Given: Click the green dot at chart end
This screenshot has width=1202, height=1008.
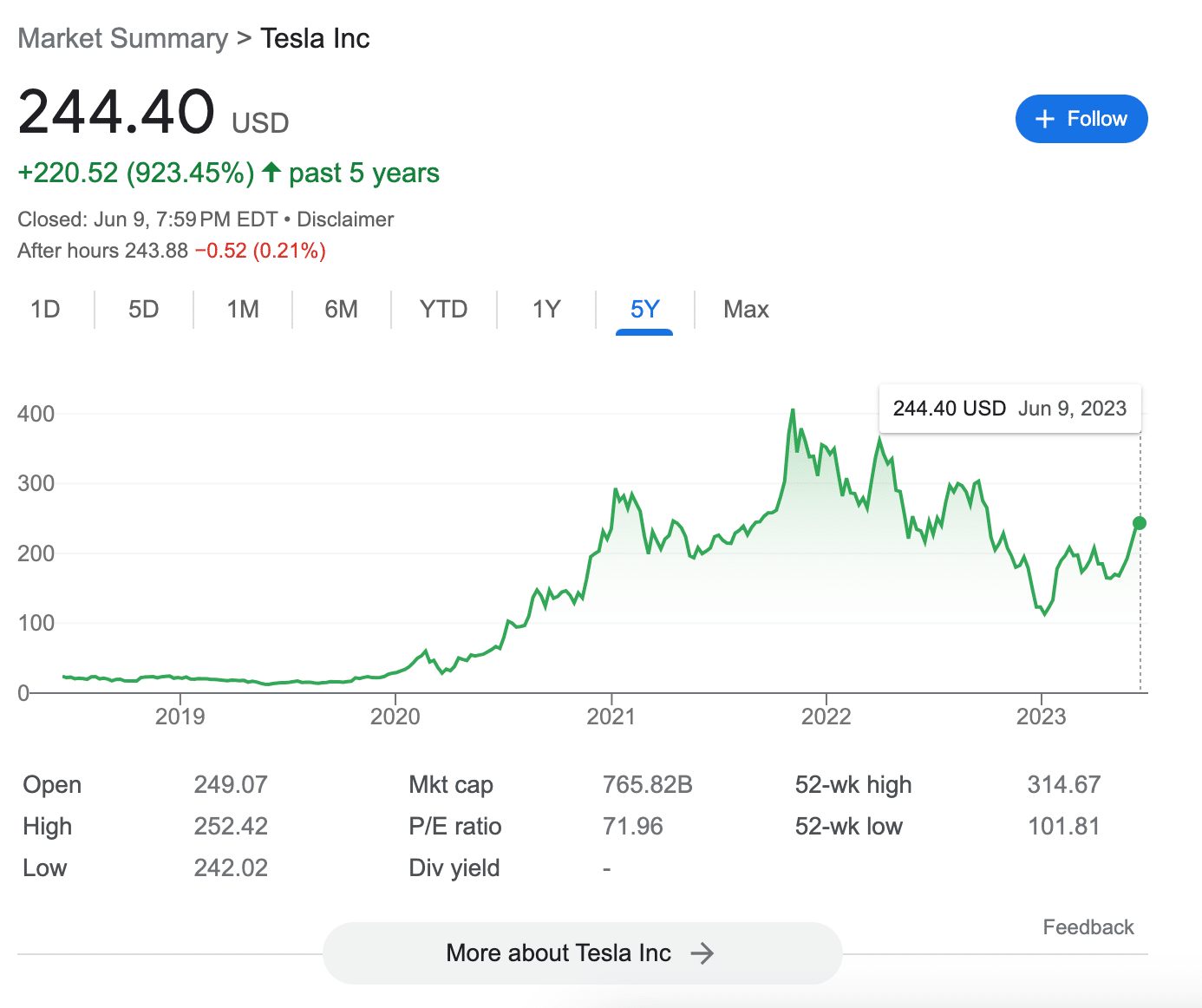Looking at the screenshot, I should coord(1140,523).
